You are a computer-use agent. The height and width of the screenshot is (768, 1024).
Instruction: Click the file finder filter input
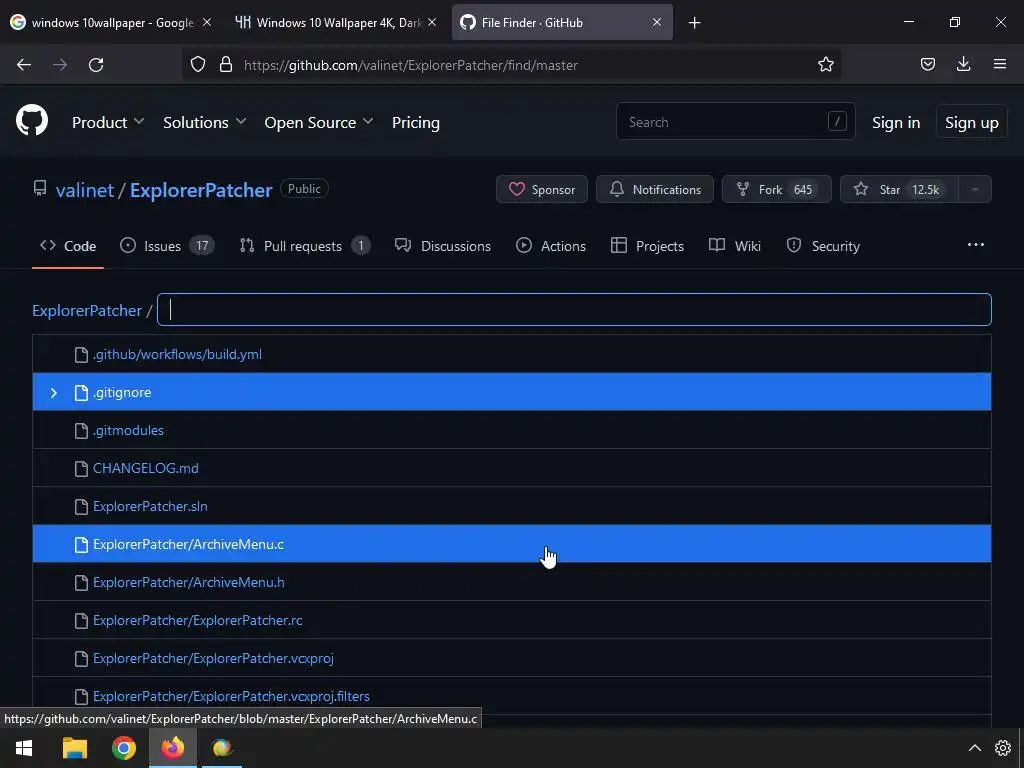coord(574,310)
